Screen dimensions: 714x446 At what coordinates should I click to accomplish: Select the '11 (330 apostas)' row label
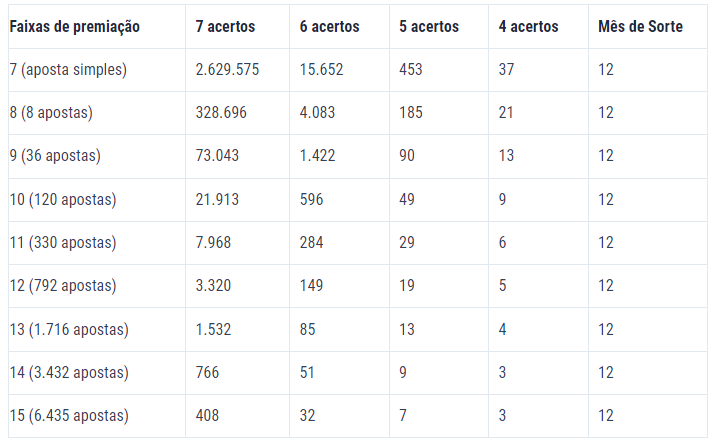[x=63, y=242]
